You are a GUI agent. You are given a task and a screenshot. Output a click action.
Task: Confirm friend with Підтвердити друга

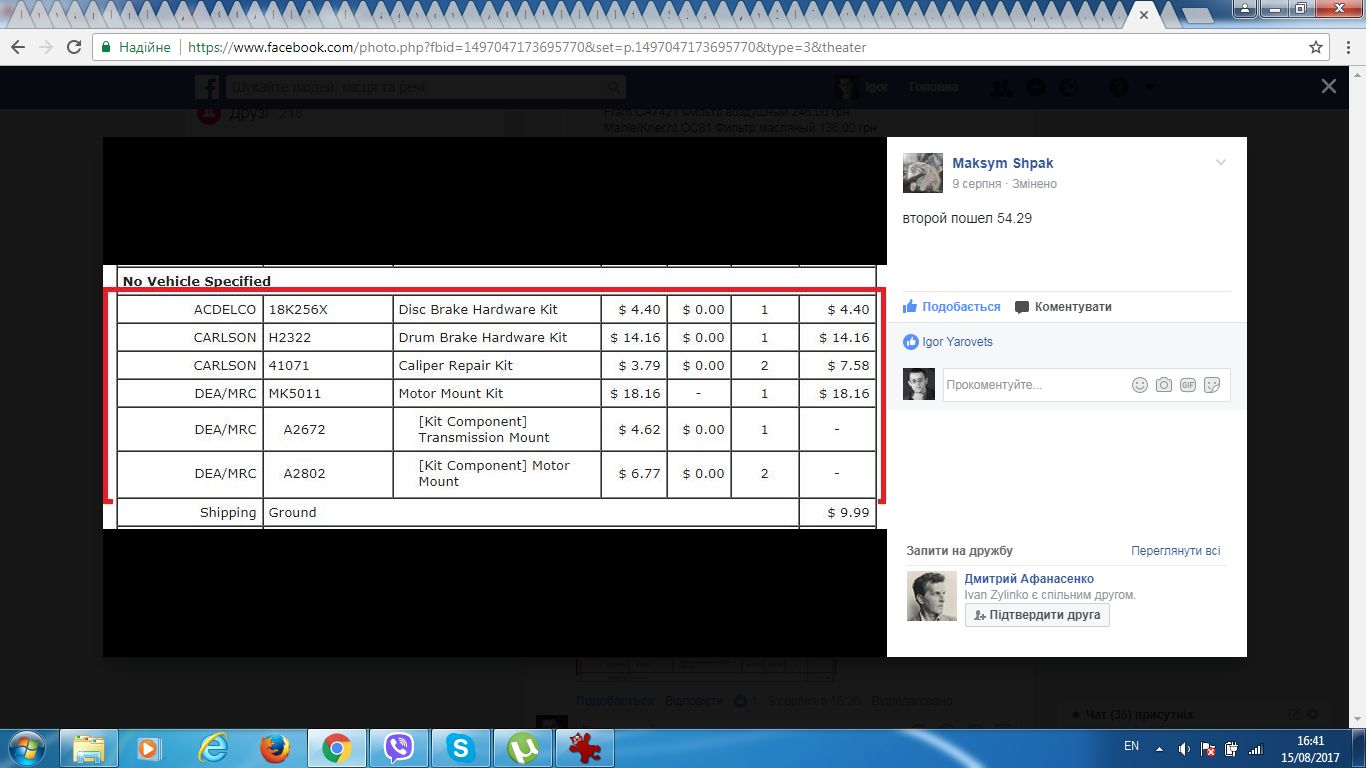[1037, 615]
